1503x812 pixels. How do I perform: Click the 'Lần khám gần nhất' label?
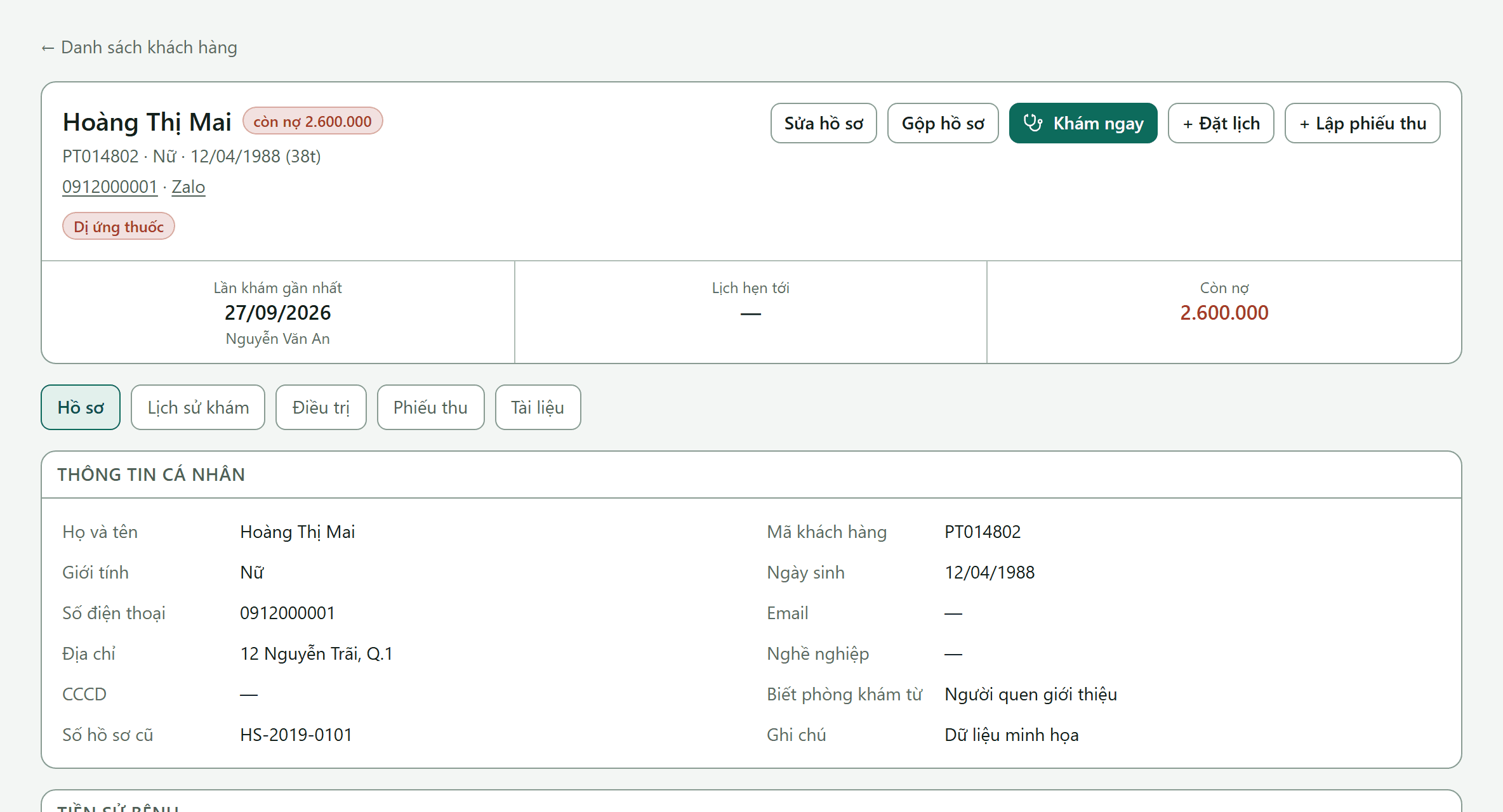pyautogui.click(x=278, y=288)
